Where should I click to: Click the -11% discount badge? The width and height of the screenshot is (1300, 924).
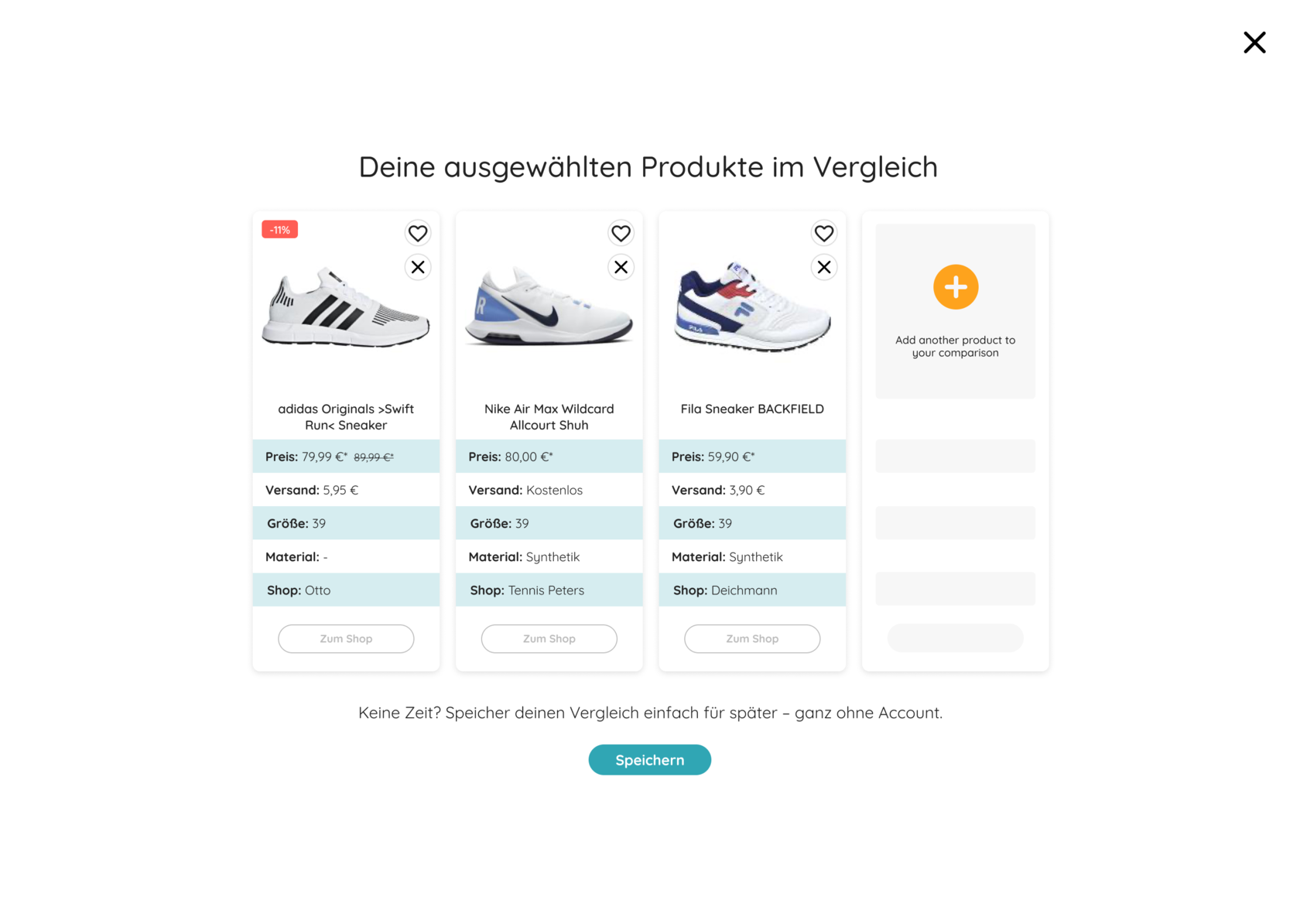point(280,230)
